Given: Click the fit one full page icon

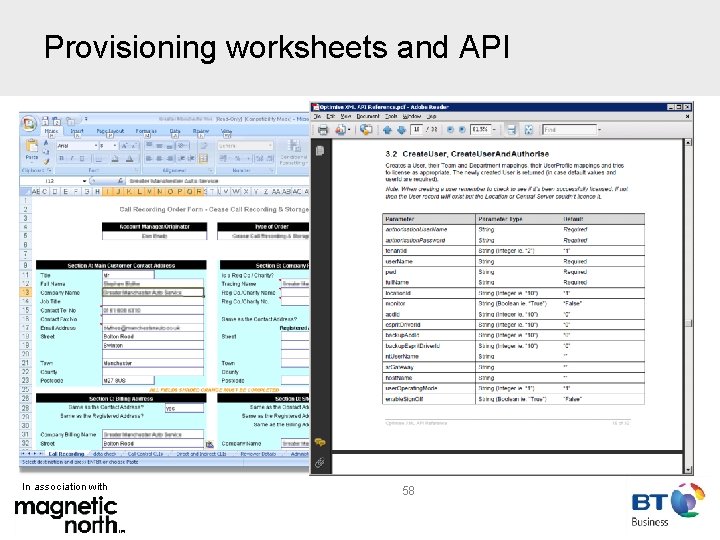Looking at the screenshot, I should (x=529, y=130).
